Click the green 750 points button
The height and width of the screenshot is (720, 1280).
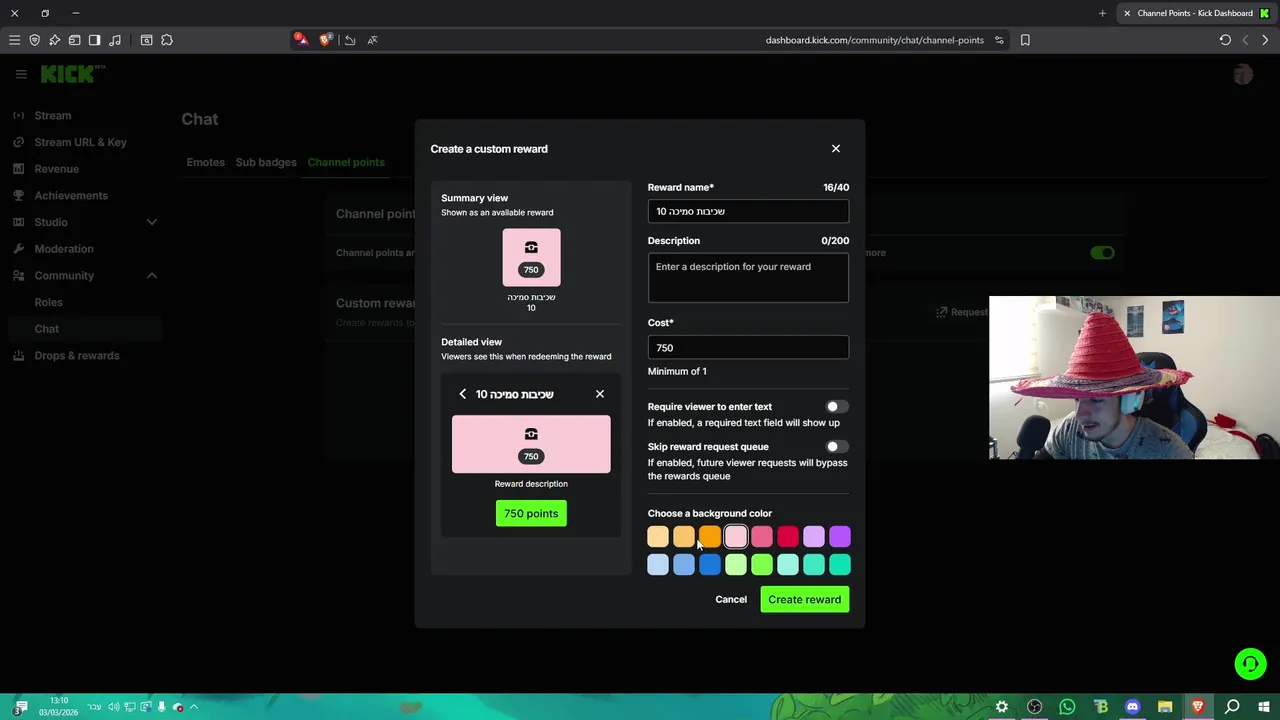531,513
